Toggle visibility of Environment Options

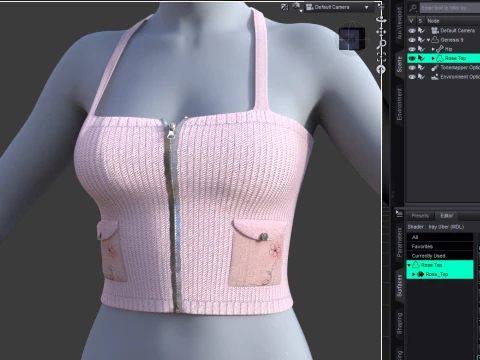[412, 77]
